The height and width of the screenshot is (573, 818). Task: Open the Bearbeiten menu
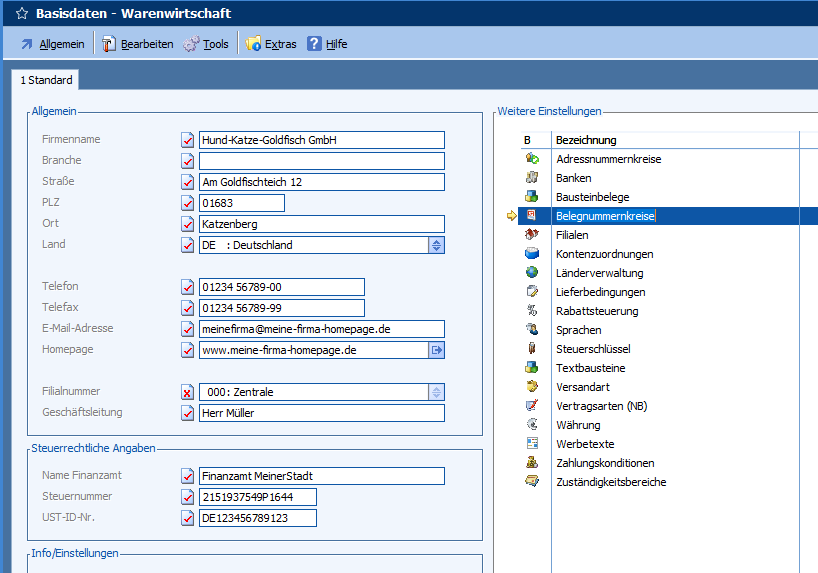(x=137, y=44)
